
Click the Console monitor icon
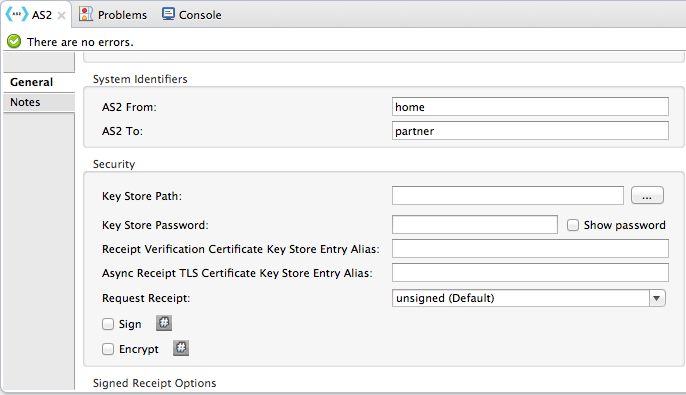coord(168,14)
